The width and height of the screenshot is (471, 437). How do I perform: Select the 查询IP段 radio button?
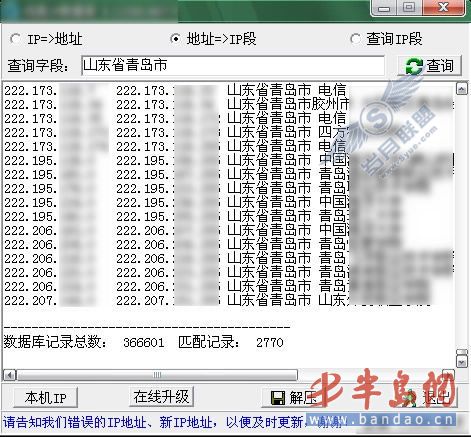(x=355, y=39)
